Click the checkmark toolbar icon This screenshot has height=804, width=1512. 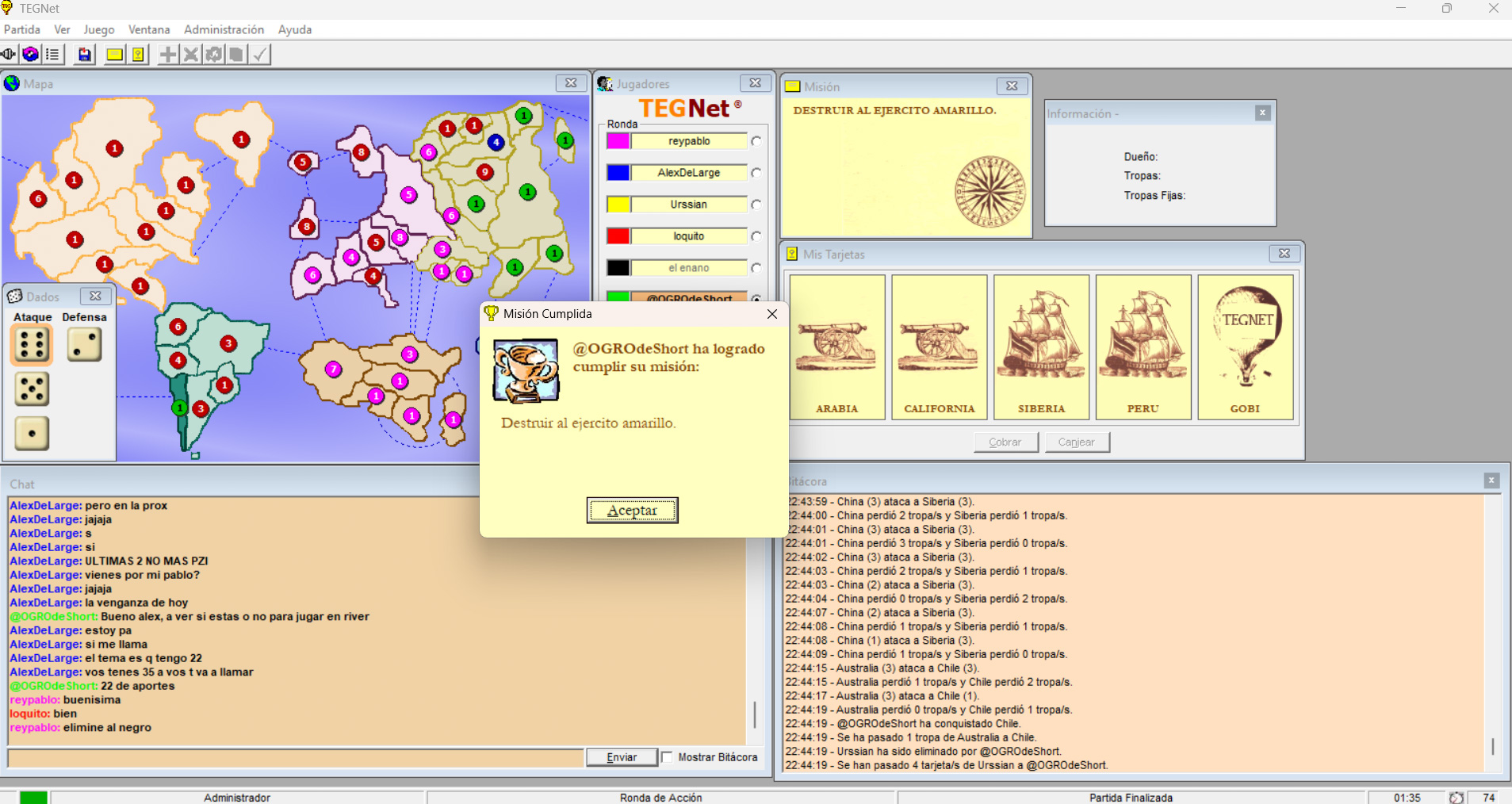point(260,55)
